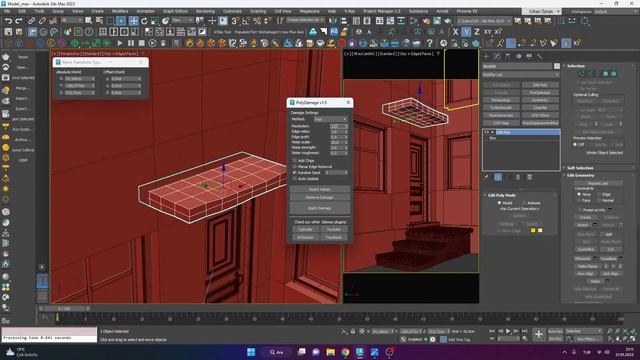The width and height of the screenshot is (640, 360).
Task: Click the Reset Values button in PolyDamage
Action: click(x=320, y=189)
